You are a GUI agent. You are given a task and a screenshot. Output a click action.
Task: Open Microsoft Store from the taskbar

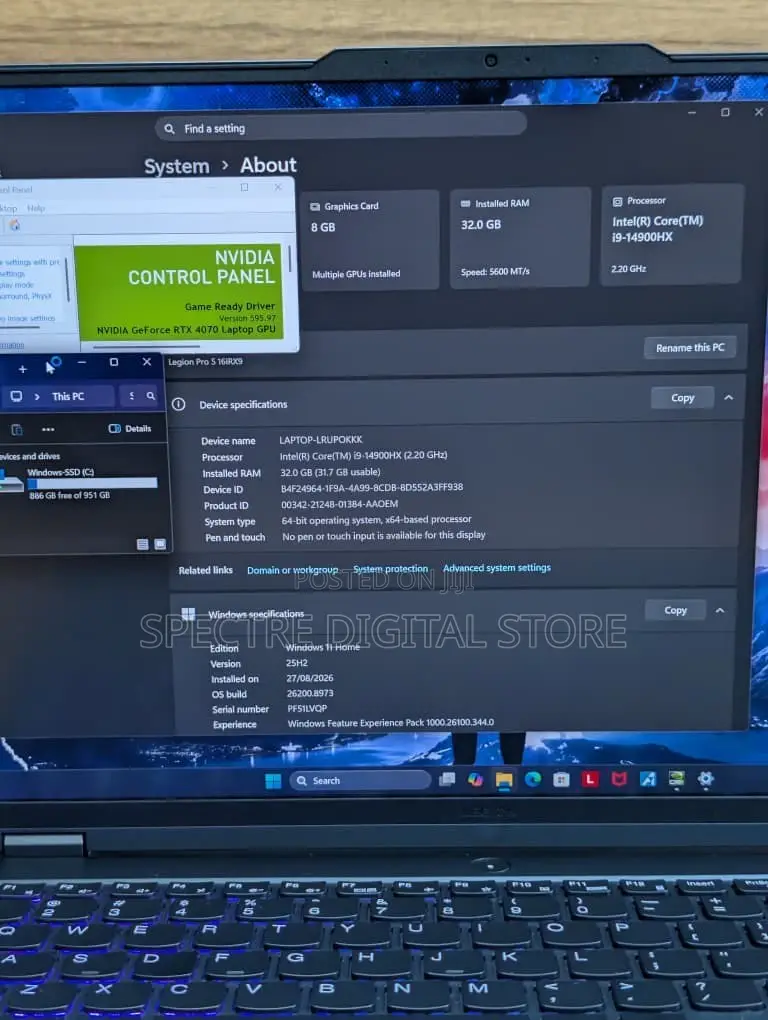click(x=561, y=779)
